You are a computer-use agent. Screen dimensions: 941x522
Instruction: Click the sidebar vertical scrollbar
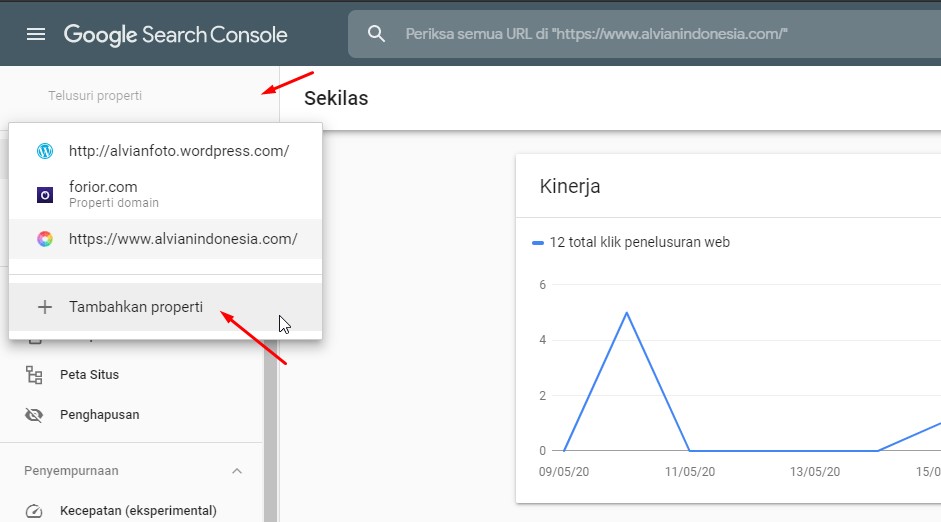pyautogui.click(x=271, y=430)
